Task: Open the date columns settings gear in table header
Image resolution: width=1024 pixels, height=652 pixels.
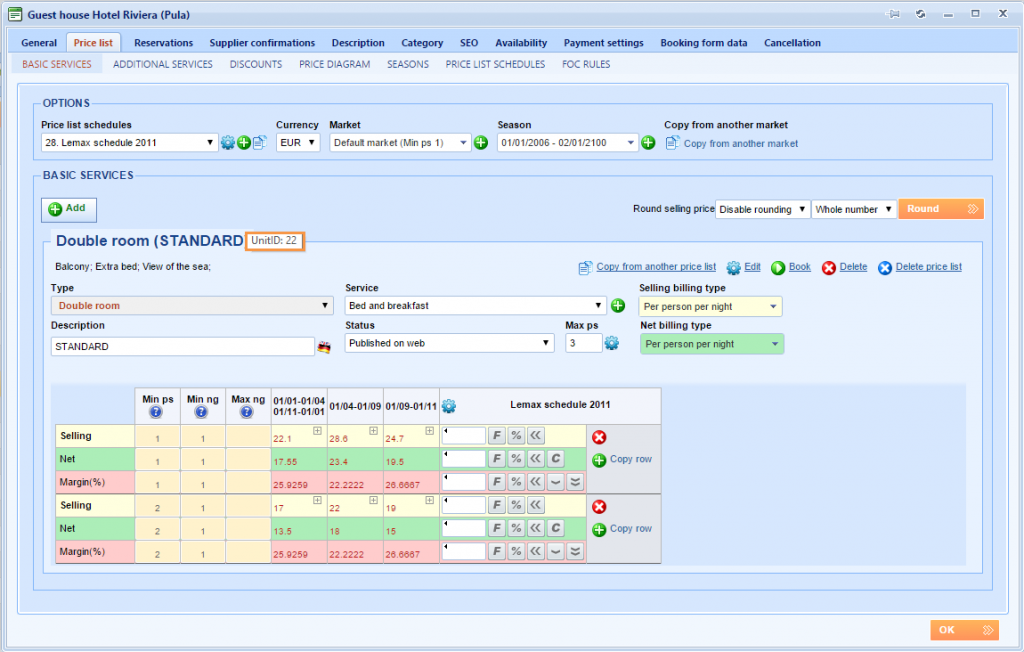Action: (449, 406)
